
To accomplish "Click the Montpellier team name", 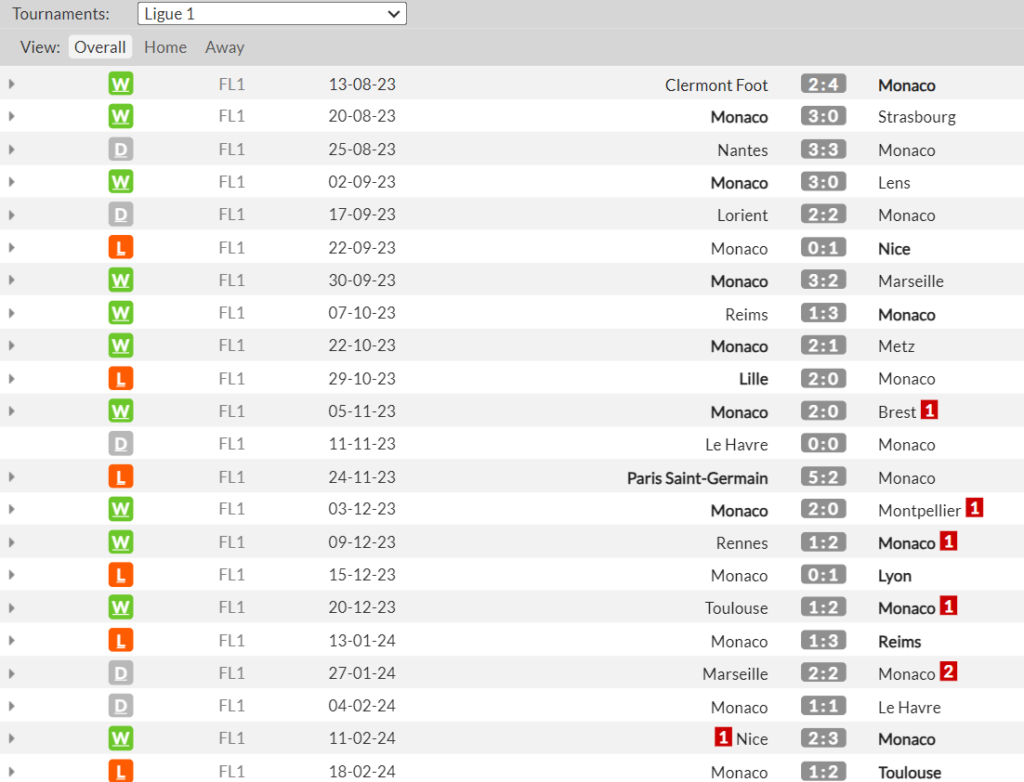I will point(920,511).
